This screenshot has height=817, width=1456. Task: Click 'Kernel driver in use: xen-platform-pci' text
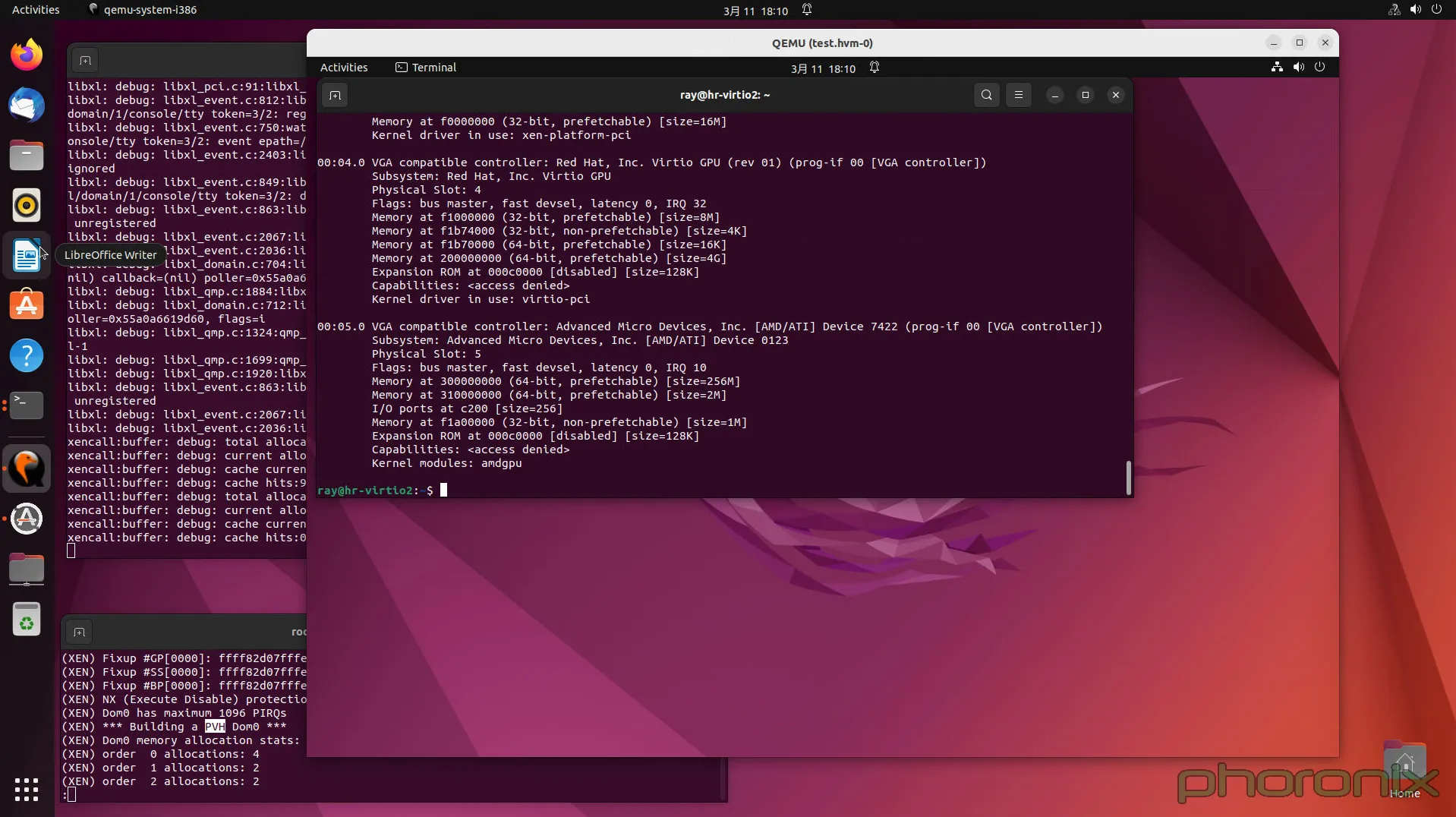(501, 135)
